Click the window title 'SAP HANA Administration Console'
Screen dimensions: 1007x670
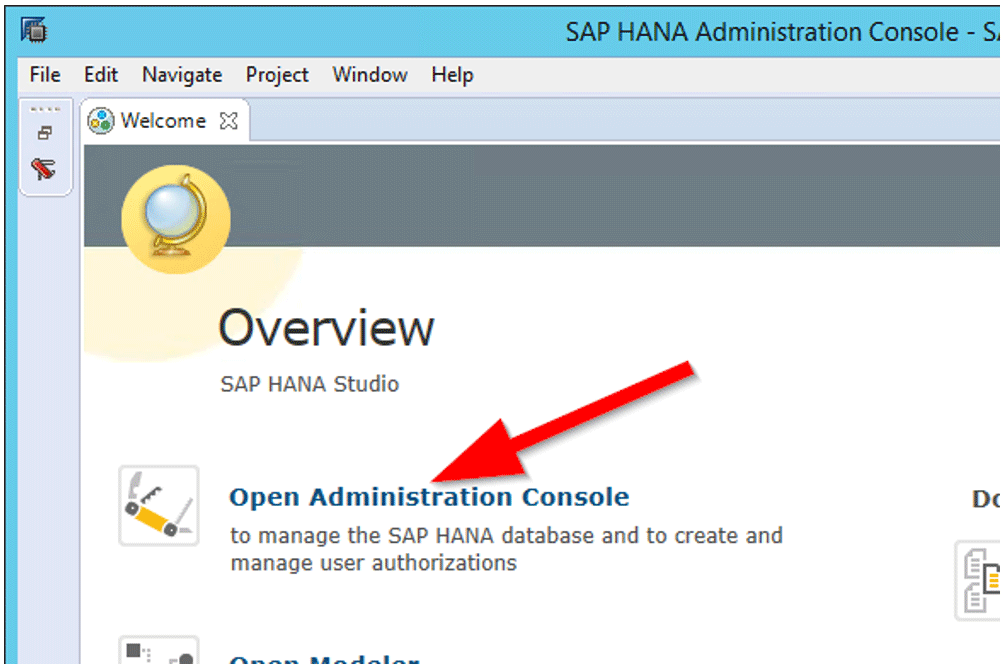pyautogui.click(x=762, y=32)
